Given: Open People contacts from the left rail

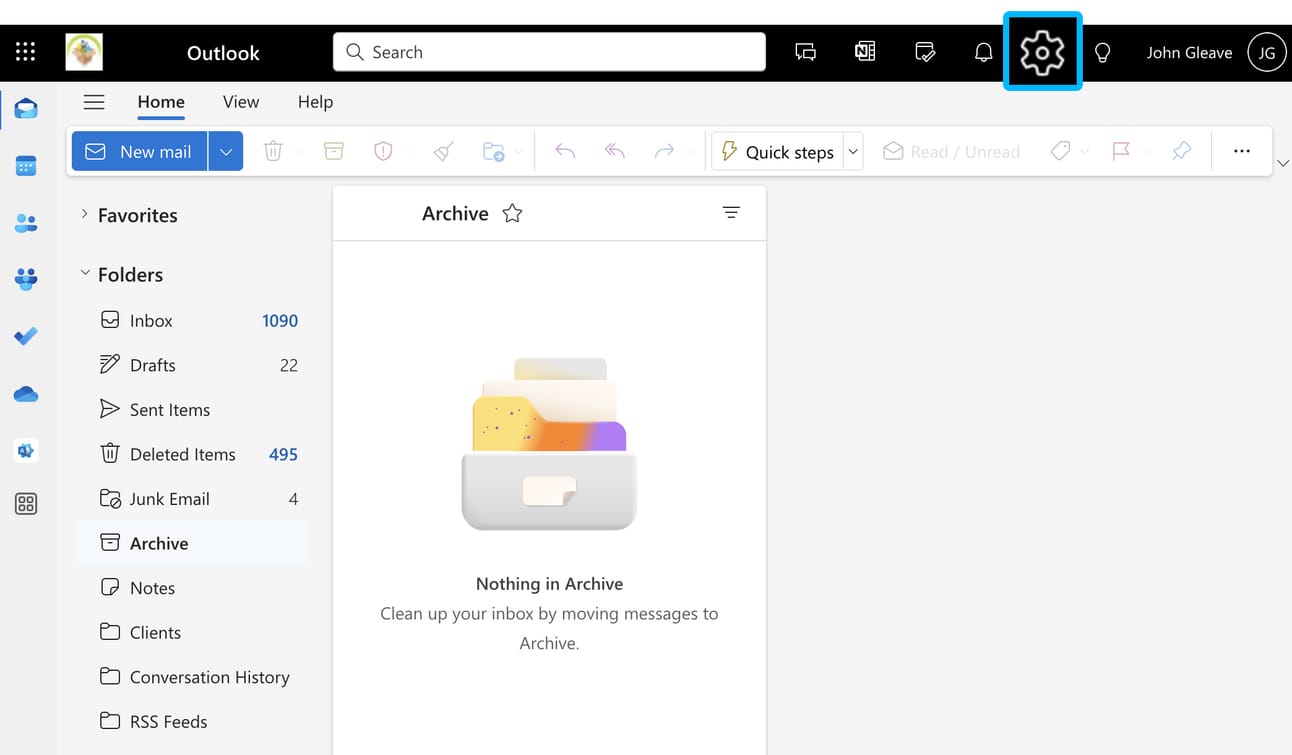Looking at the screenshot, I should (x=26, y=223).
